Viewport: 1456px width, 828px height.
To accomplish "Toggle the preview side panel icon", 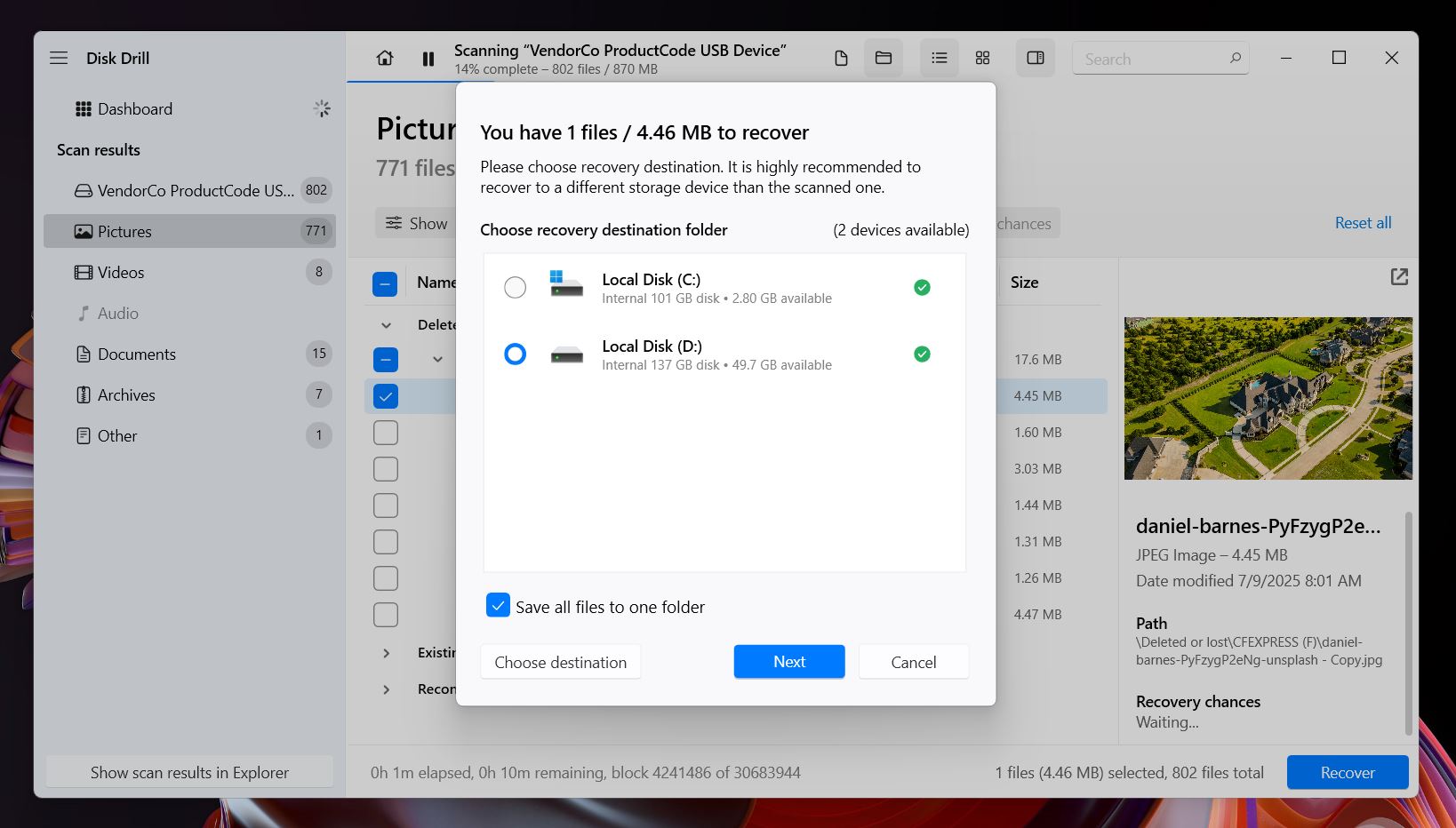I will pos(1036,58).
